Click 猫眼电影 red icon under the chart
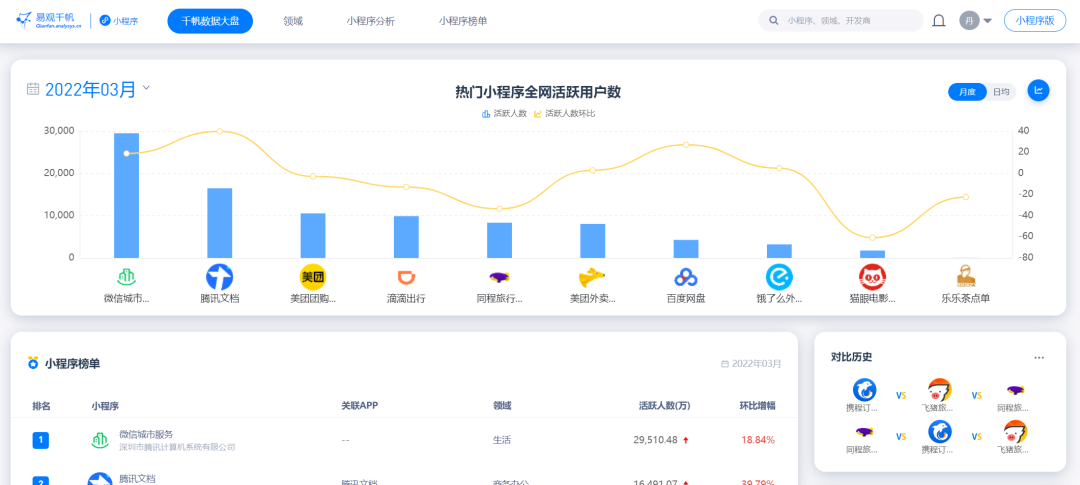 point(872,277)
